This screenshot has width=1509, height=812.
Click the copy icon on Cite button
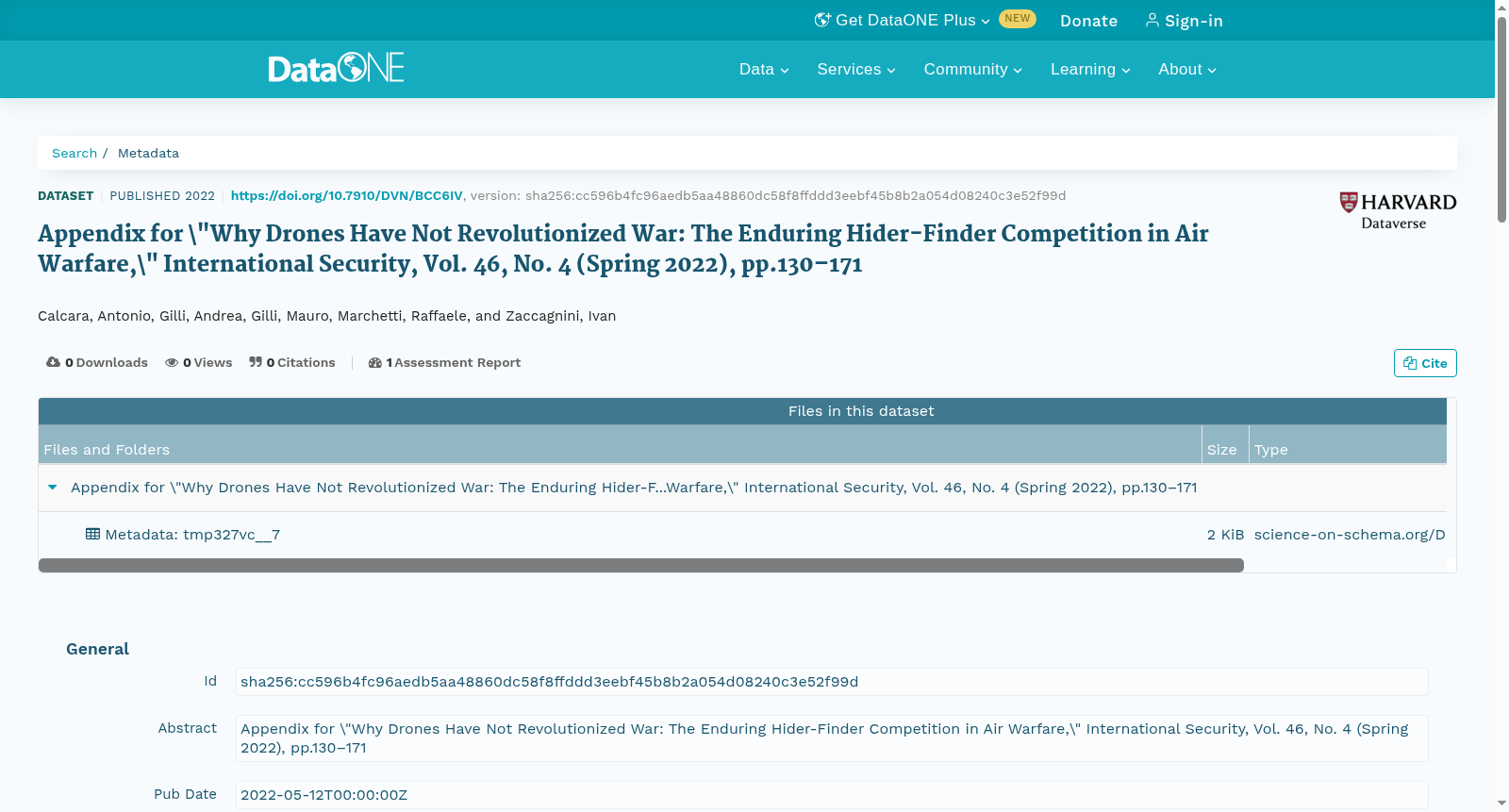[x=1410, y=363]
